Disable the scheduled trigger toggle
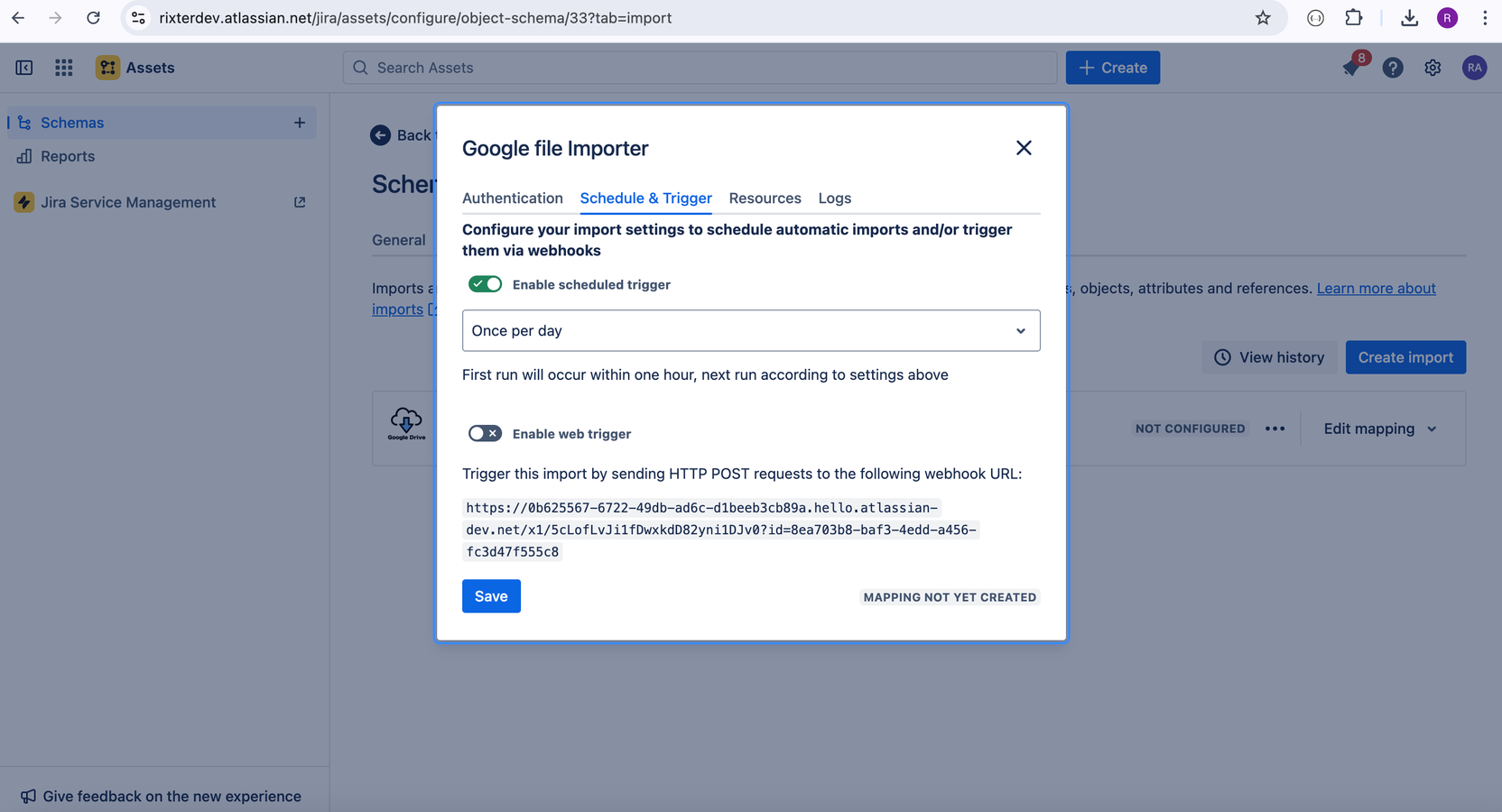 pyautogui.click(x=485, y=284)
